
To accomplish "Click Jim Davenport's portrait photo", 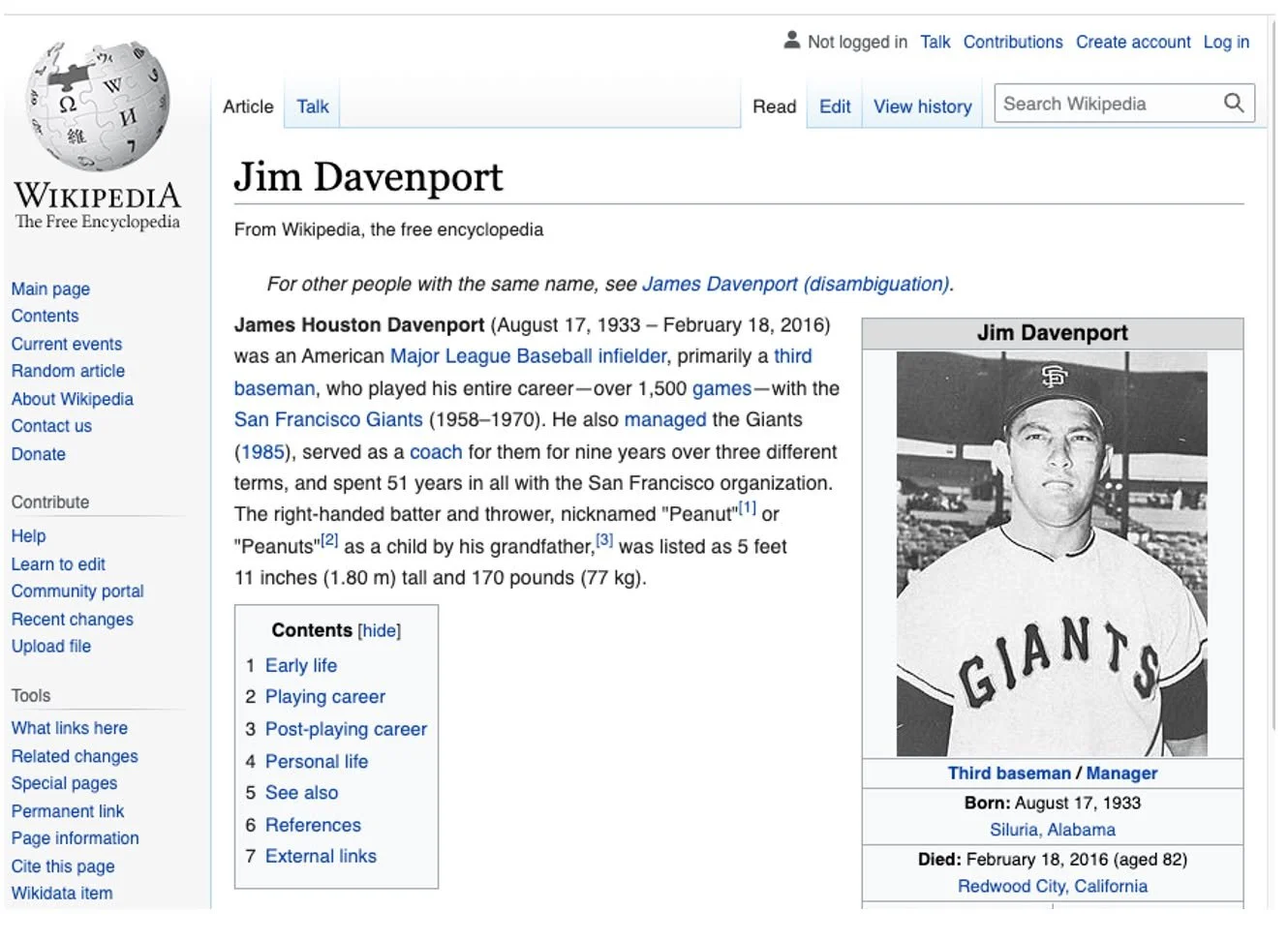I will pos(1052,557).
